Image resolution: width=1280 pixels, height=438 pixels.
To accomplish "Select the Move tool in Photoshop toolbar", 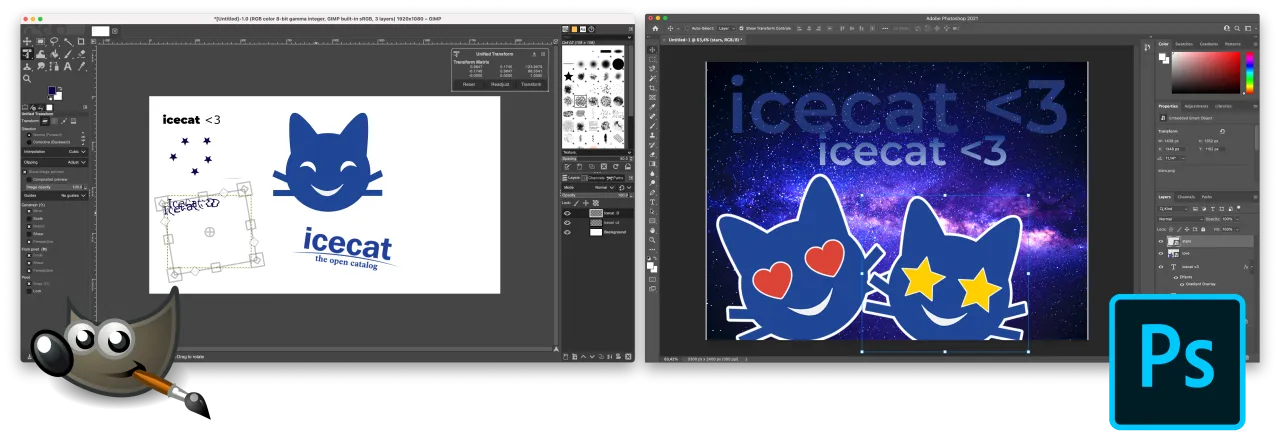I will (x=652, y=50).
